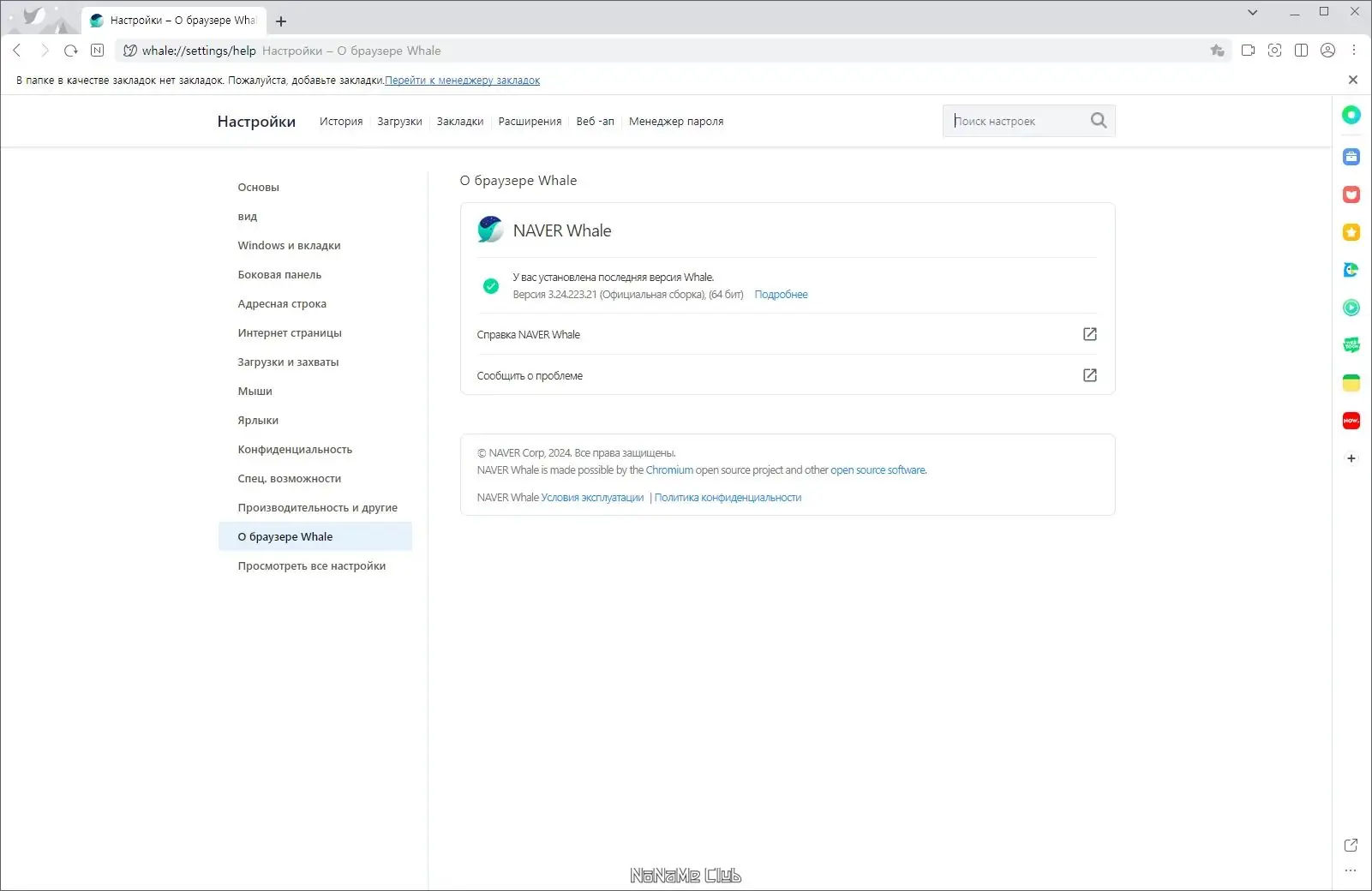Open the Расширения tab in settings header
Screen dimensions: 1372x891
point(530,122)
